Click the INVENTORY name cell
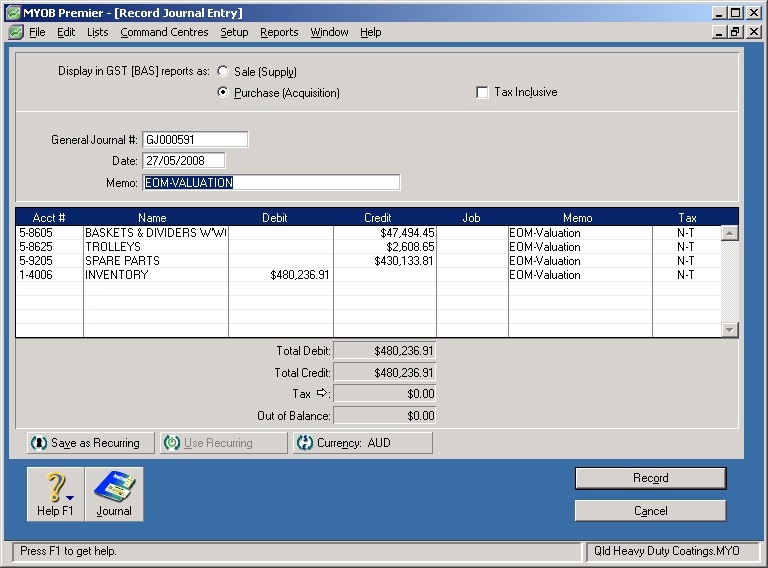The height and width of the screenshot is (568, 768). 156,275
